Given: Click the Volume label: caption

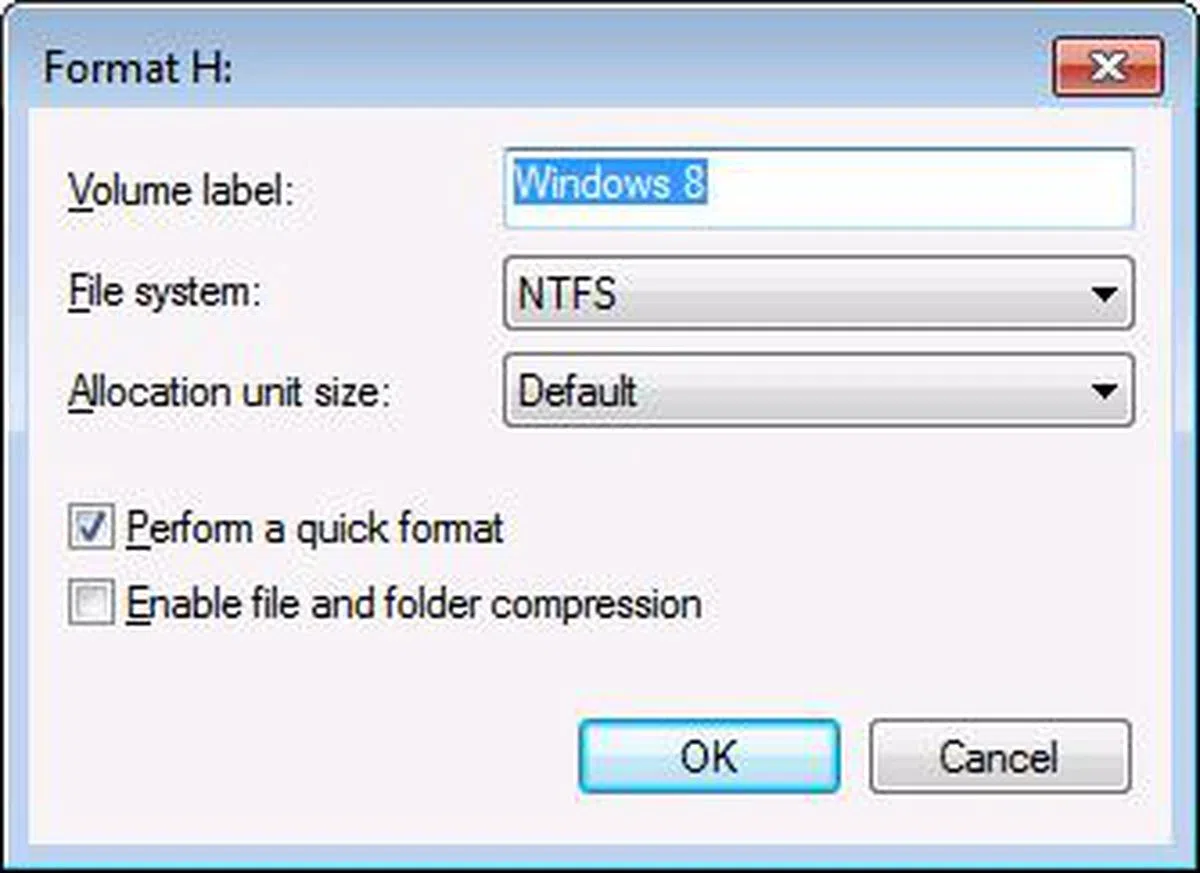Looking at the screenshot, I should coord(181,190).
